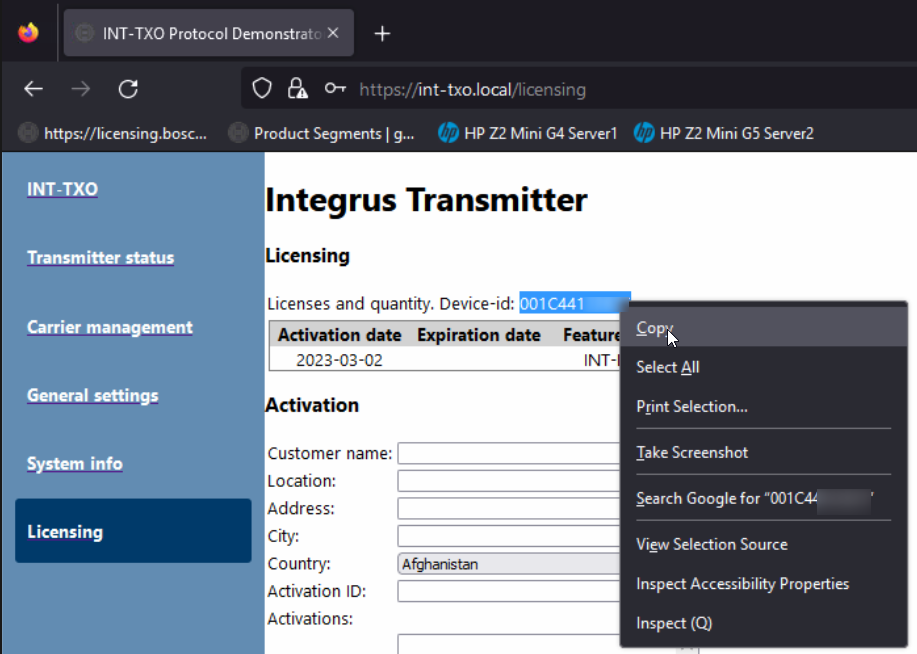Go back to previous page
917x654 pixels.
click(34, 89)
